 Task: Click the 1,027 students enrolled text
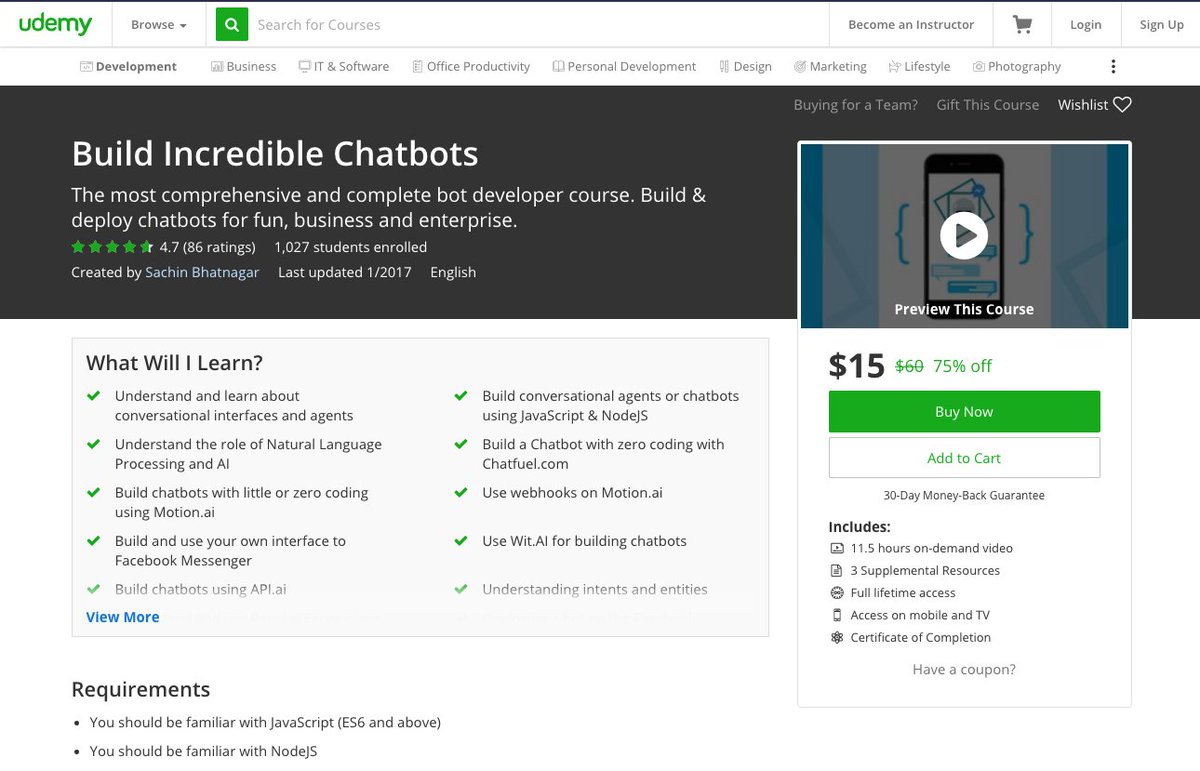350,247
